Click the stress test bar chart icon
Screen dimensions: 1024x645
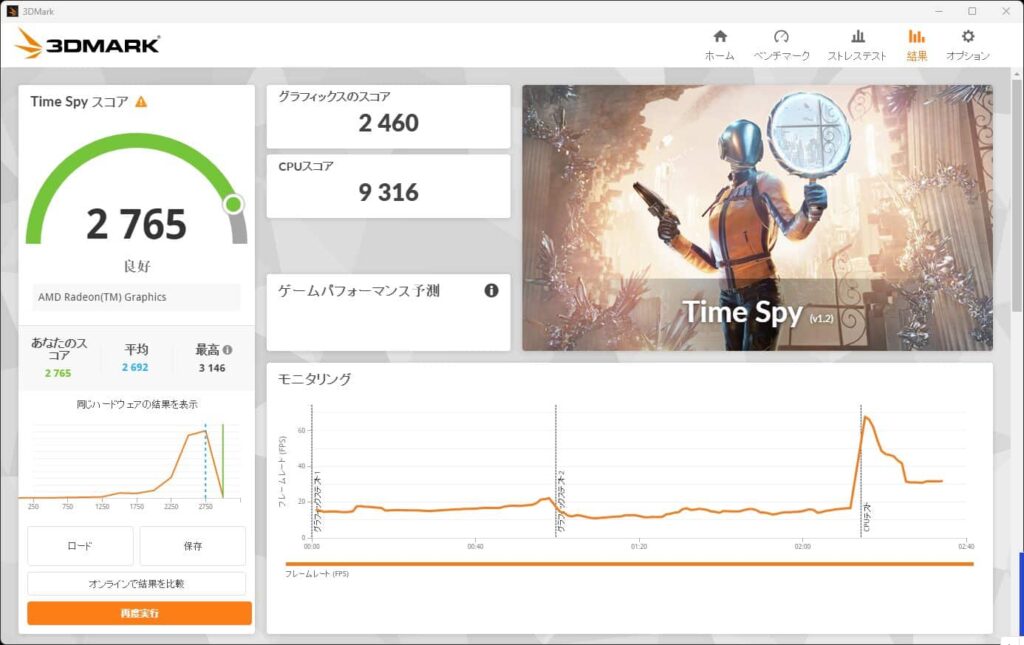tap(857, 37)
